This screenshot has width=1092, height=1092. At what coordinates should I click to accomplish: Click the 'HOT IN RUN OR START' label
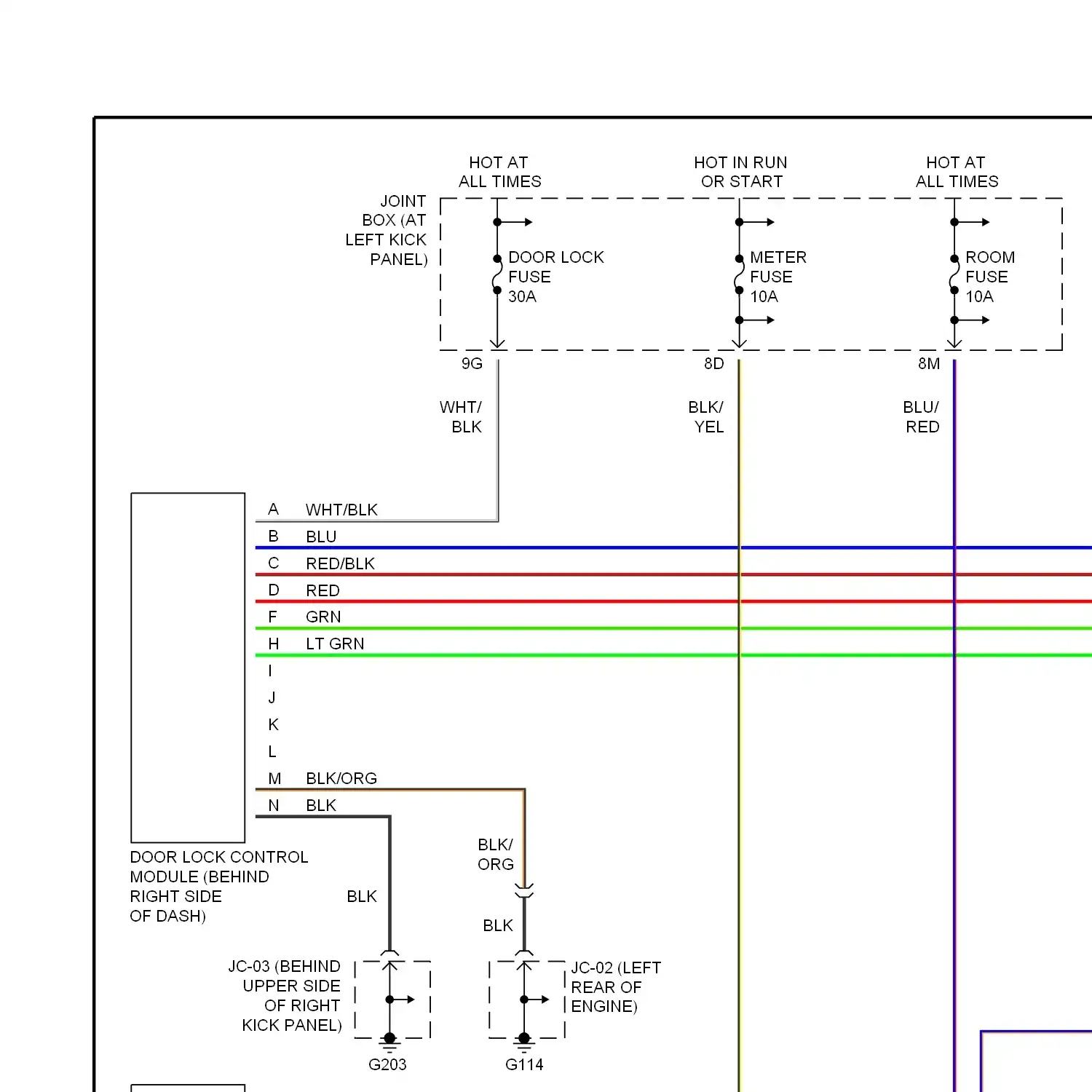pyautogui.click(x=740, y=172)
